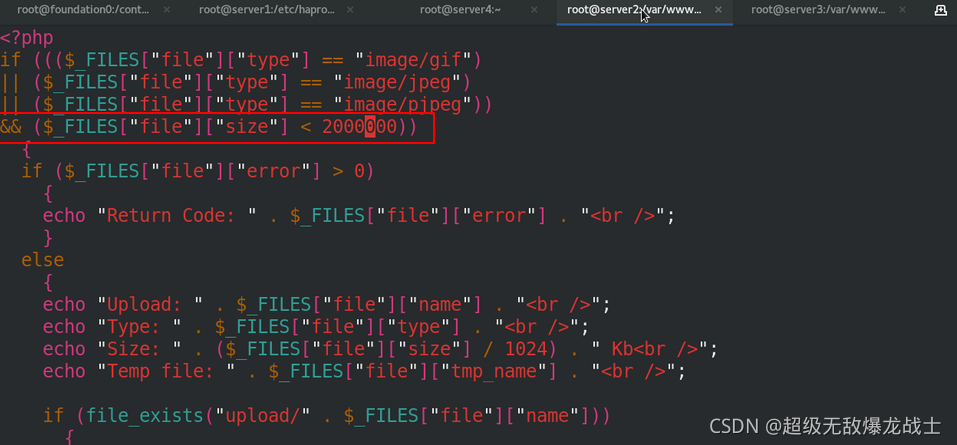
Task: Click the "Upload: " echo string
Action: pyautogui.click(x=150, y=303)
